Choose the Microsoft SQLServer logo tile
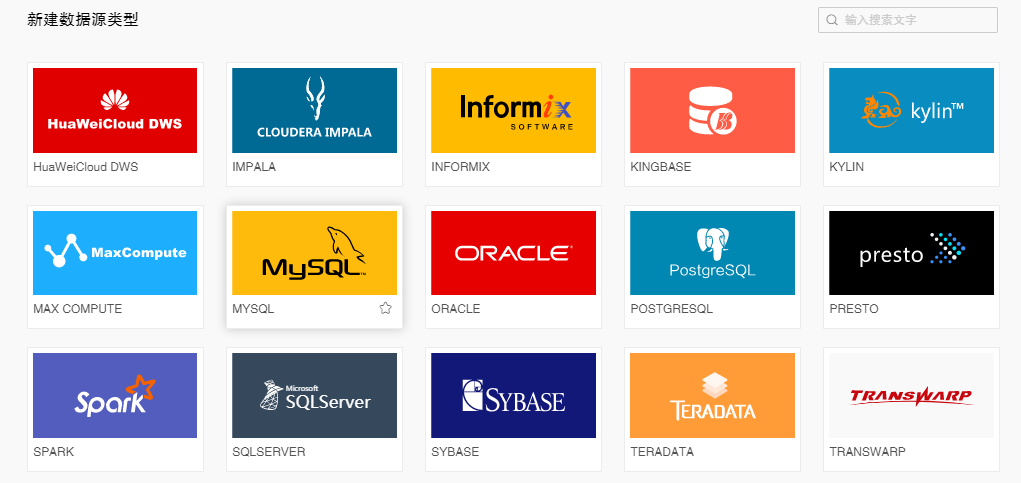This screenshot has height=483, width=1021. pos(315,395)
